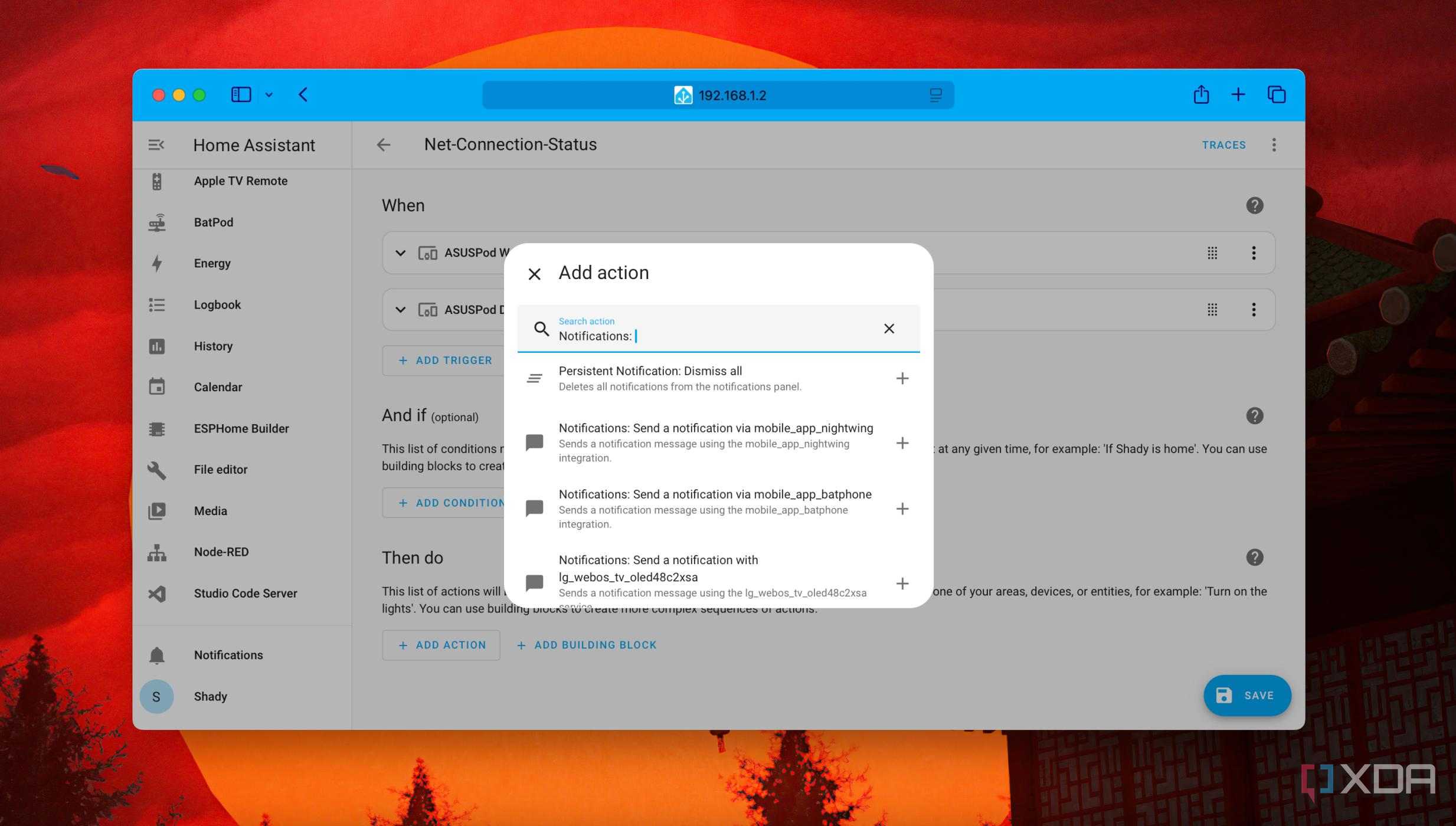Clear the Search action field text
Viewport: 1456px width, 826px height.
click(889, 329)
